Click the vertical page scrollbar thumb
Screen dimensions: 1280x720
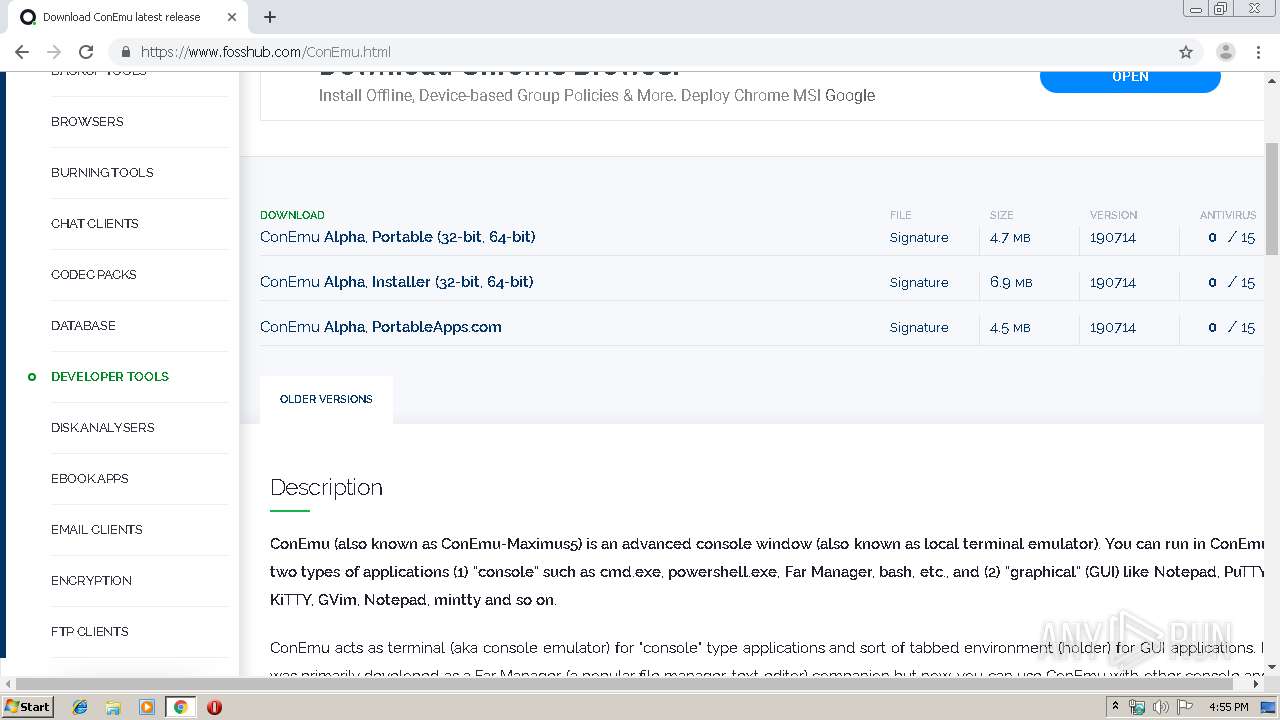coord(1272,199)
